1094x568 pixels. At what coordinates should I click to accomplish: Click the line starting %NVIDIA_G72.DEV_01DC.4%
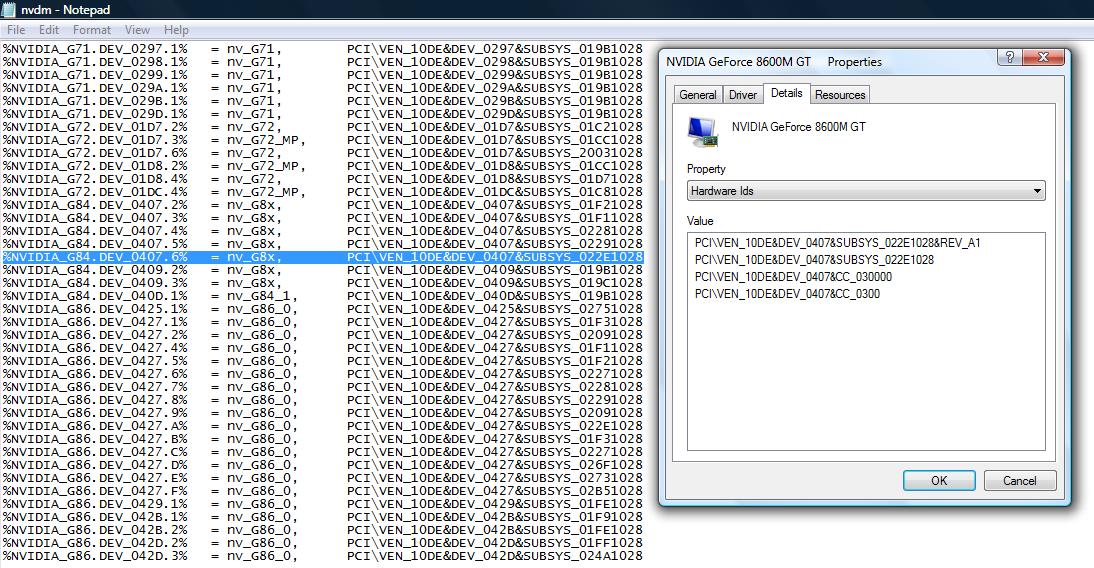pos(322,192)
